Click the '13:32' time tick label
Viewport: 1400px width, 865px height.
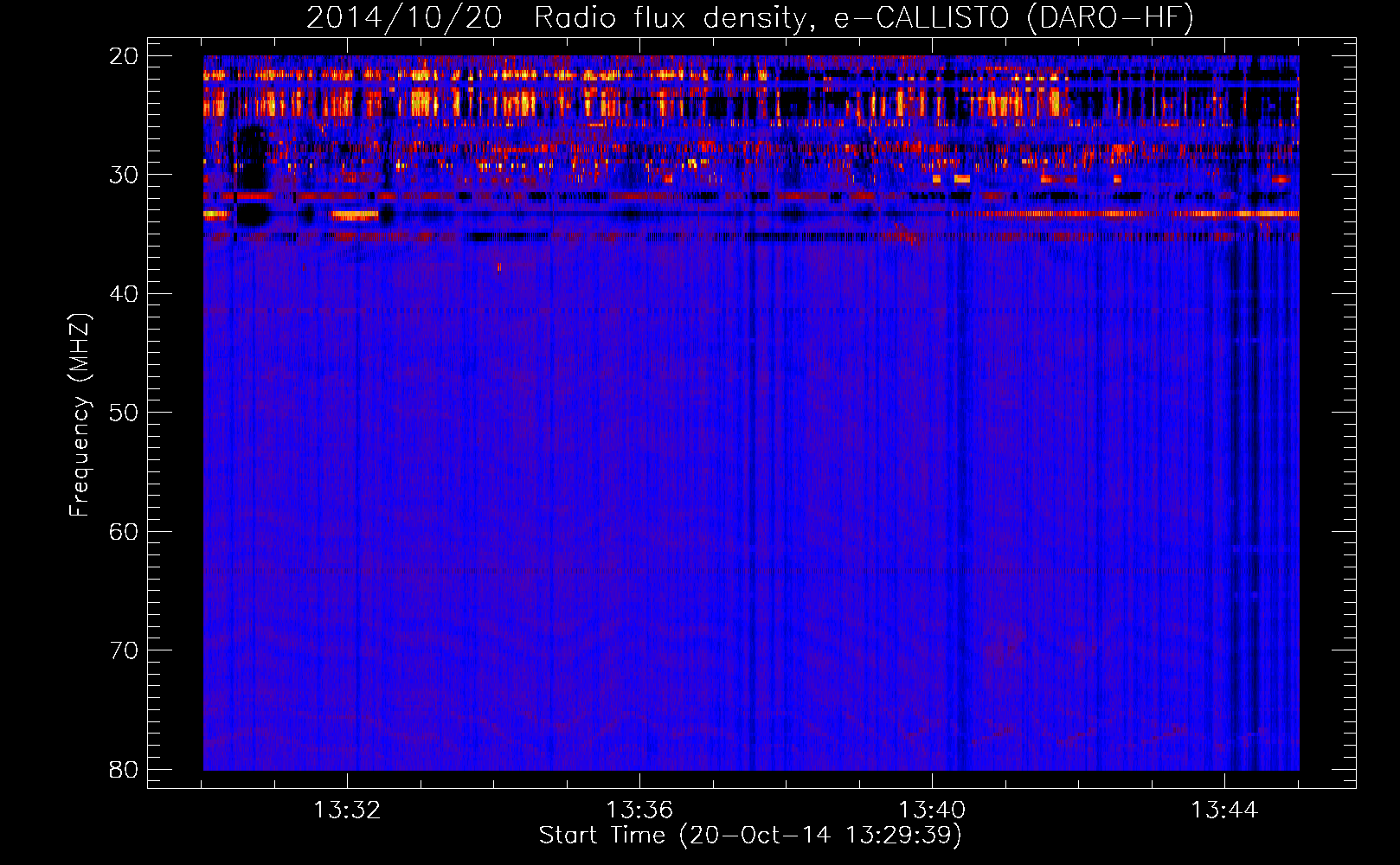coord(347,811)
